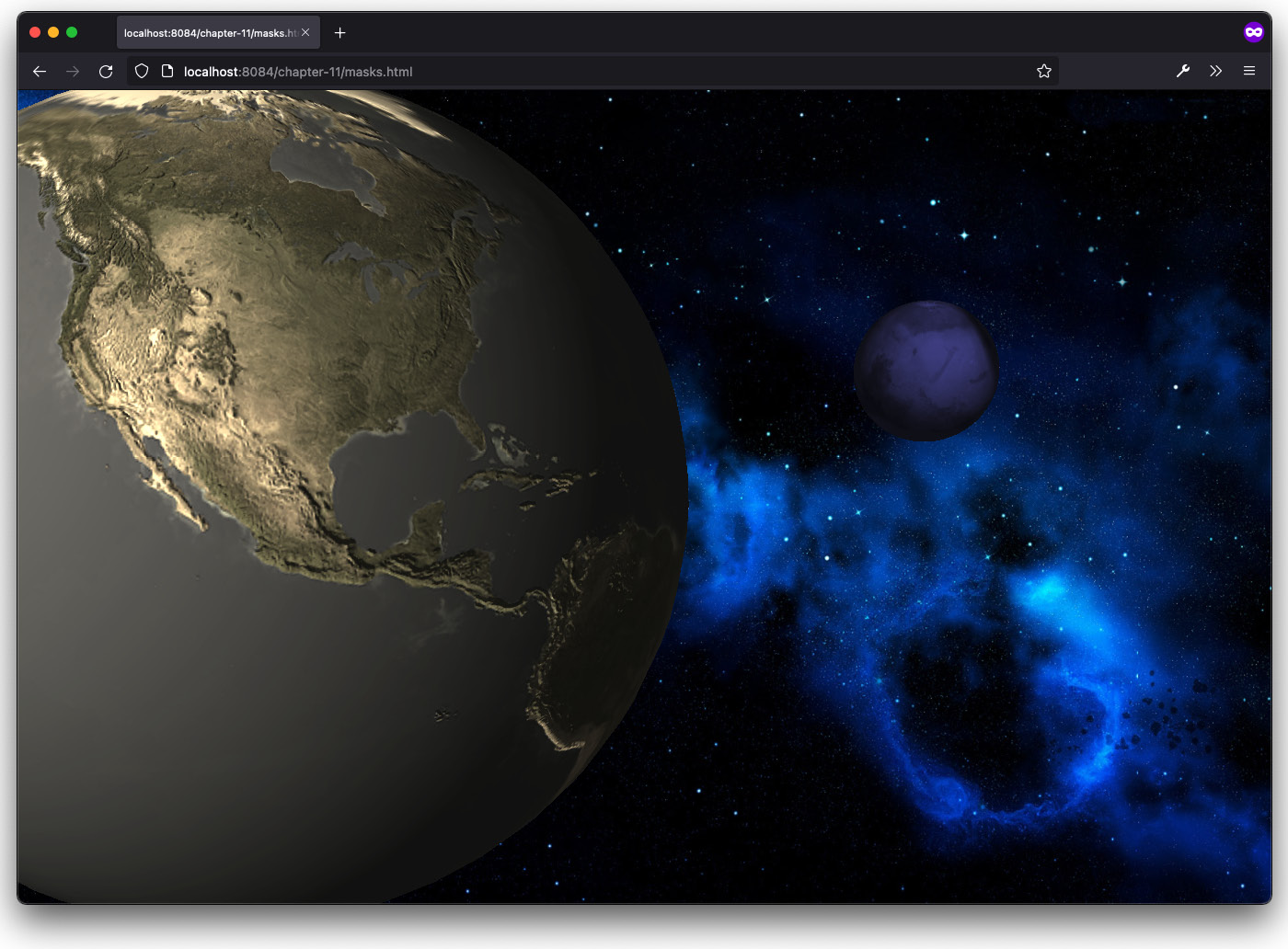
Task: Click the site information page icon
Action: (x=167, y=71)
